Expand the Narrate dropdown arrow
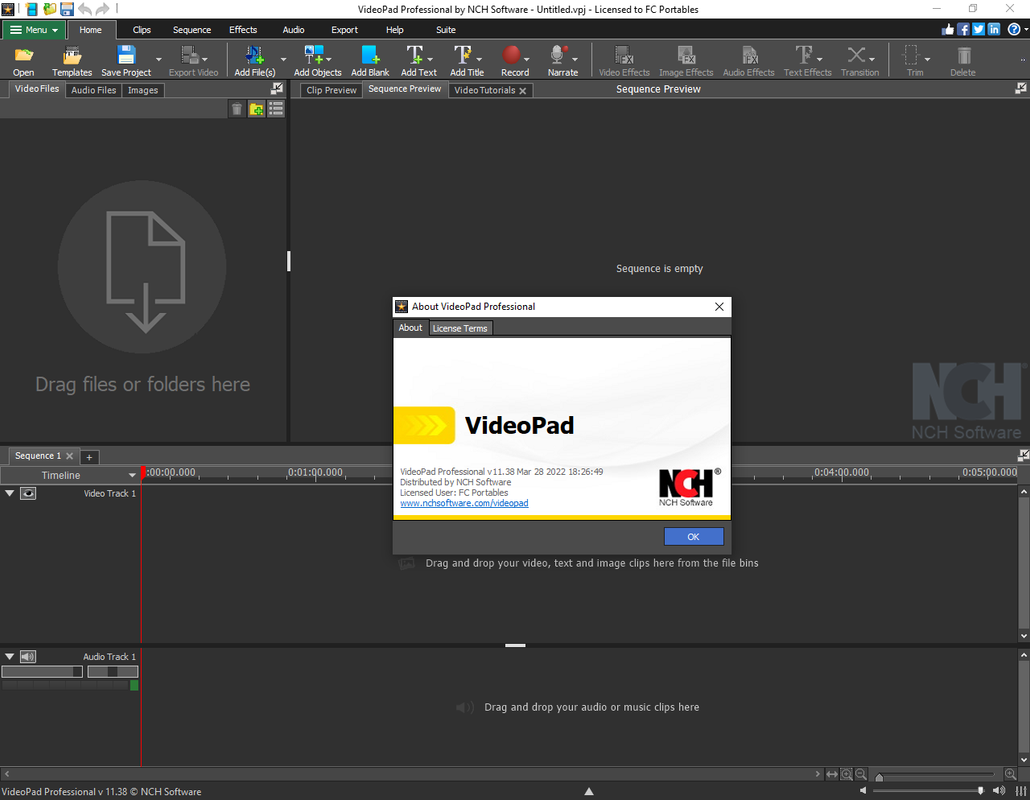The width and height of the screenshot is (1030, 800). [575, 59]
